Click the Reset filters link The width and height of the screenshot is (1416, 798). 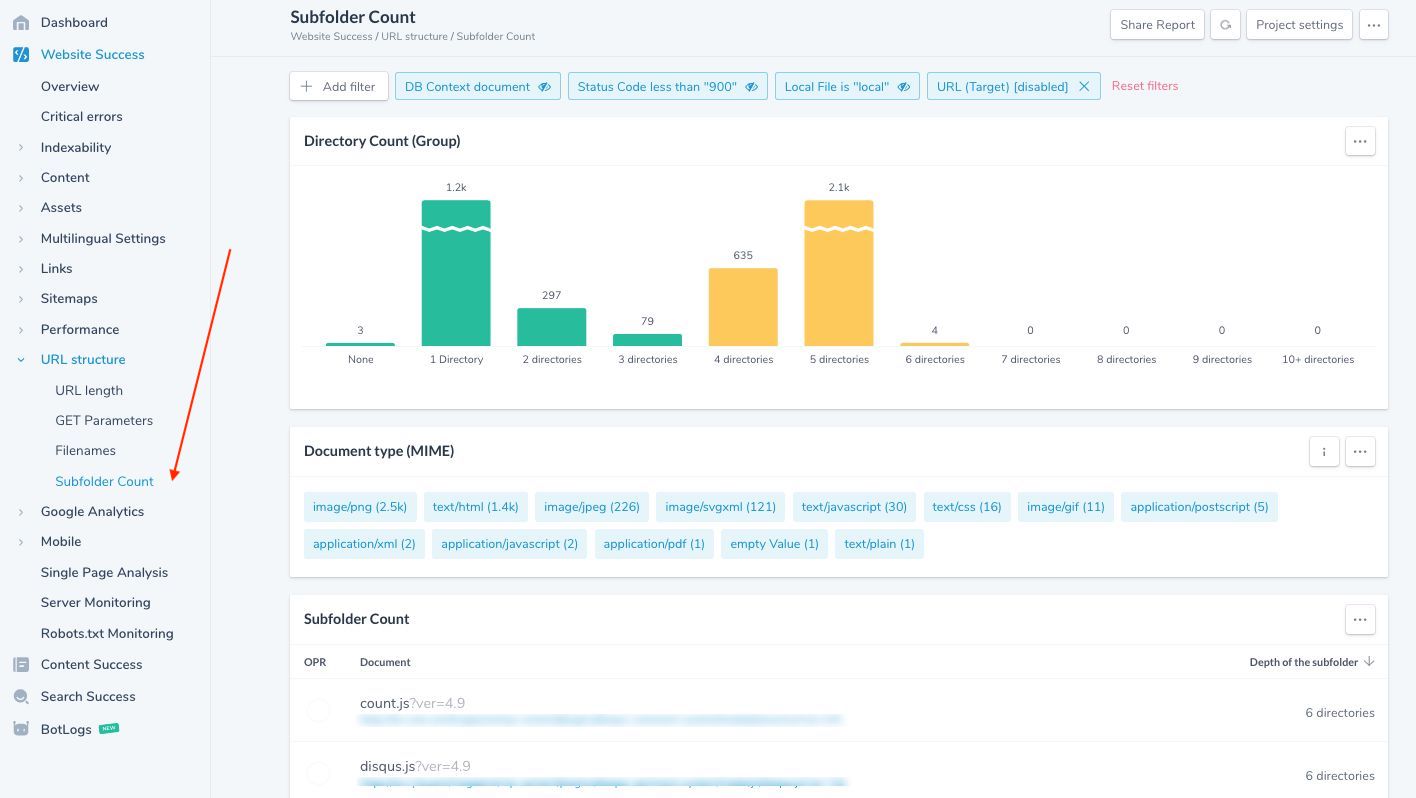click(x=1145, y=86)
